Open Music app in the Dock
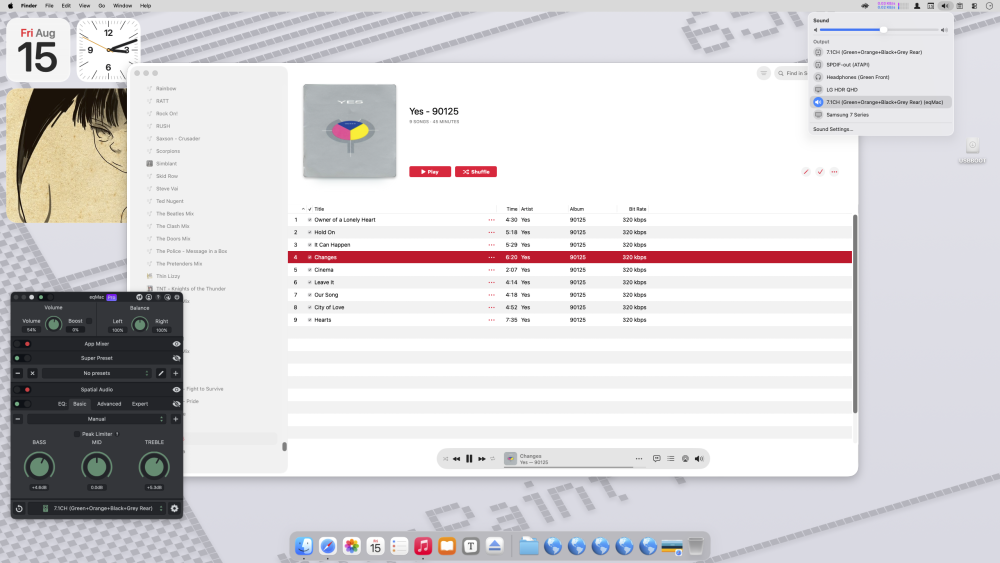The image size is (1000, 563). (x=423, y=546)
